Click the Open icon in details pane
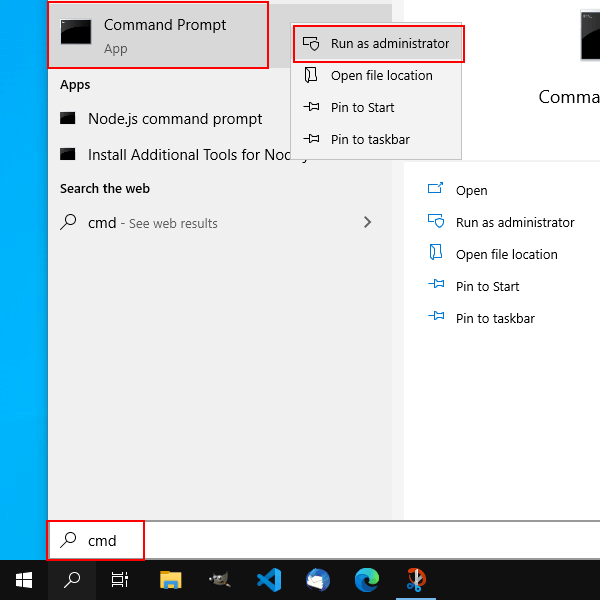 (435, 188)
